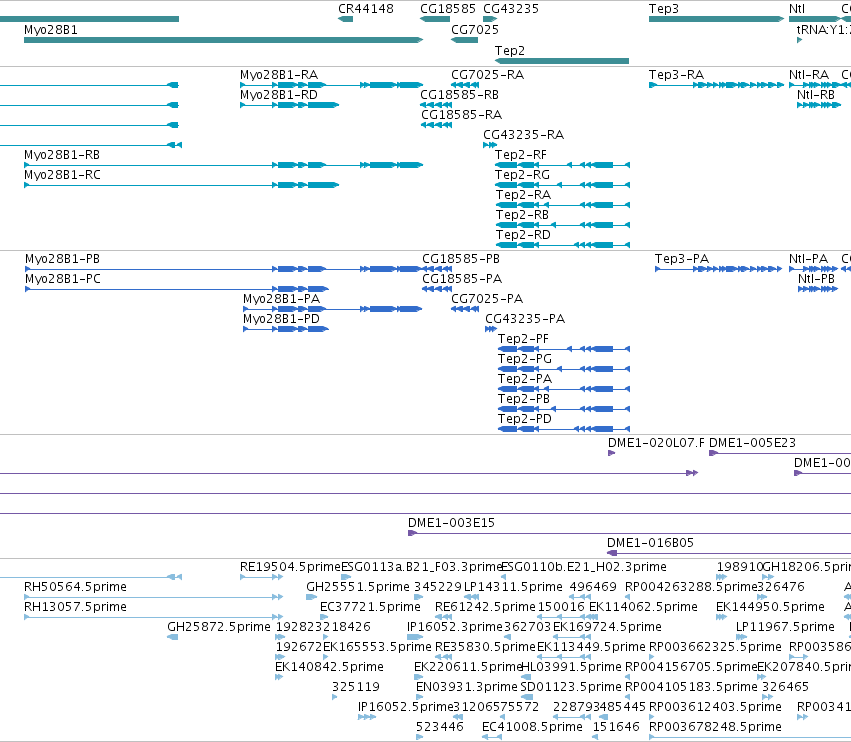Select the CG18585-PB protein label
The width and height of the screenshot is (851, 742).
click(x=461, y=258)
